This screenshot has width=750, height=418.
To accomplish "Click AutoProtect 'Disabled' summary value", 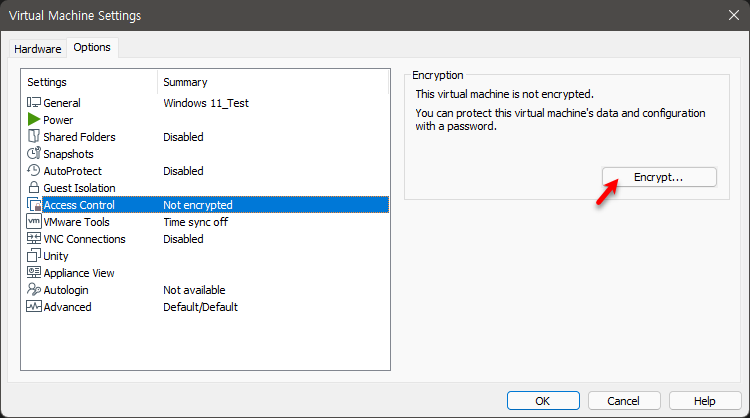I will pos(183,171).
